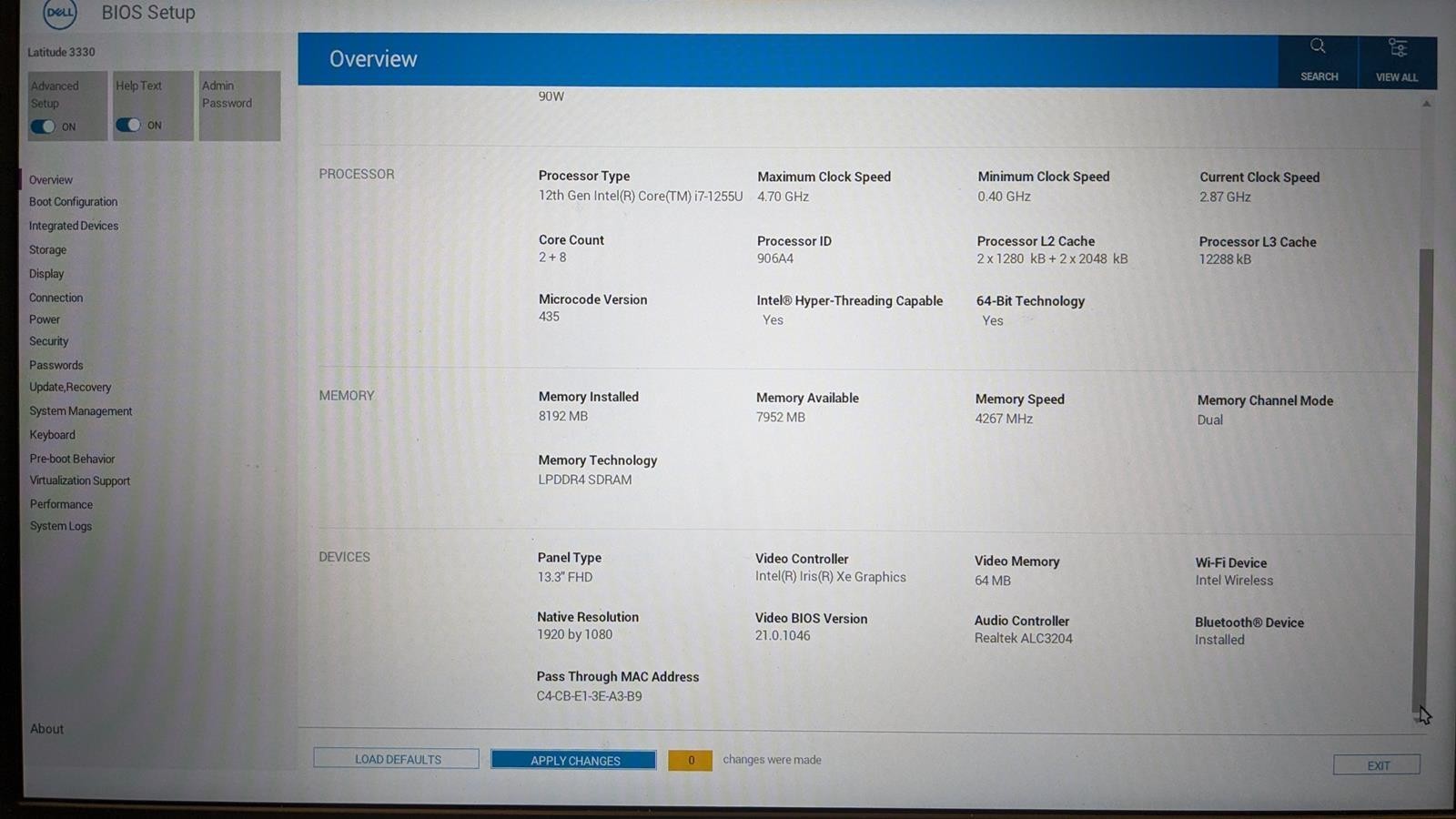Open Boot Configuration section

click(73, 202)
